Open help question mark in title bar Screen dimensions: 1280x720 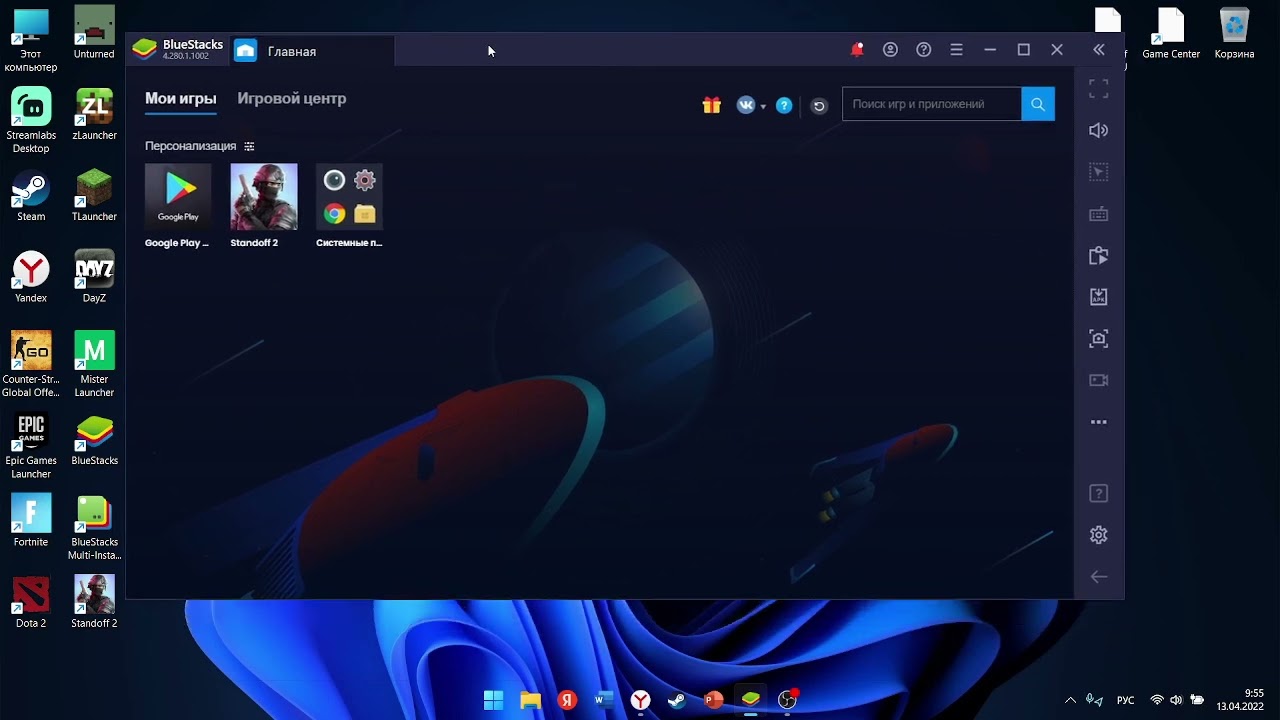pyautogui.click(x=924, y=50)
